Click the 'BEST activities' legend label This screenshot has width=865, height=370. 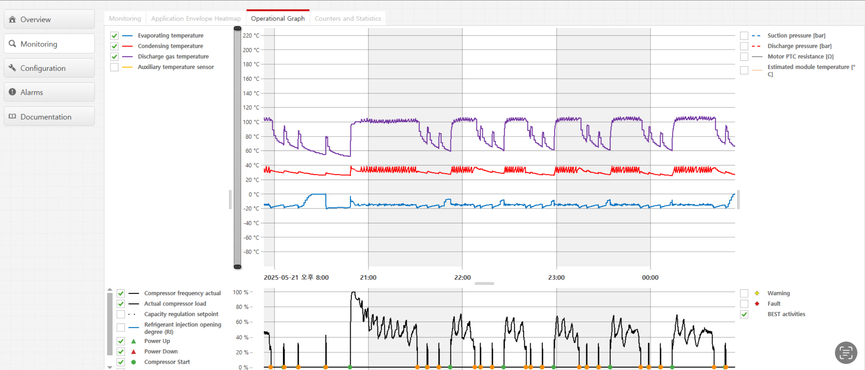(x=786, y=314)
